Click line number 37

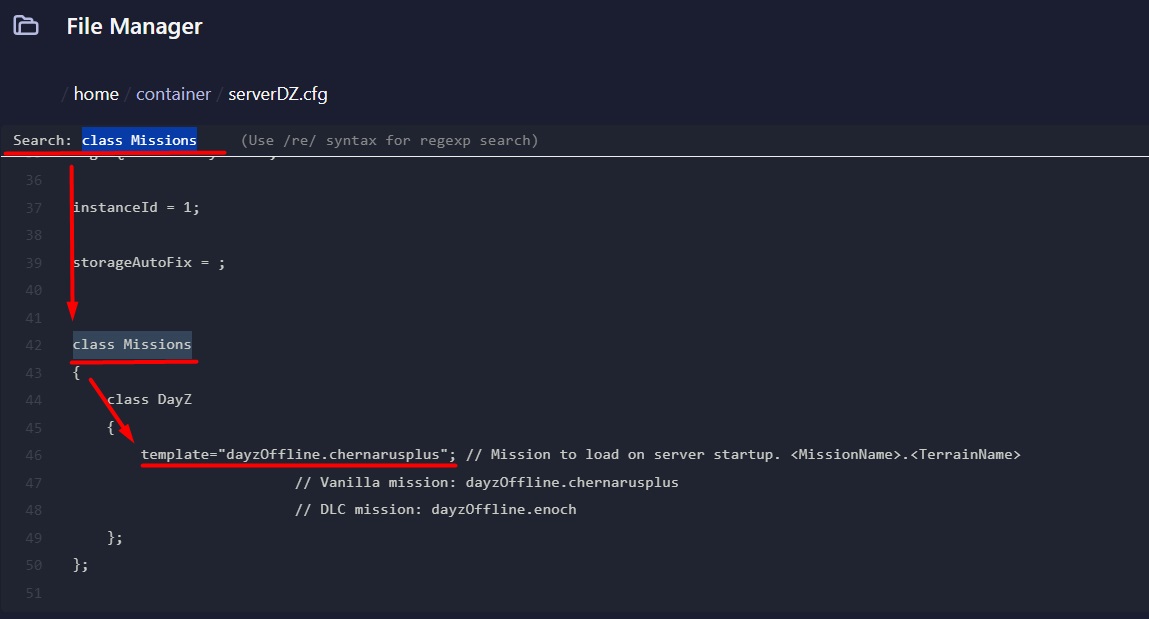pyautogui.click(x=34, y=207)
